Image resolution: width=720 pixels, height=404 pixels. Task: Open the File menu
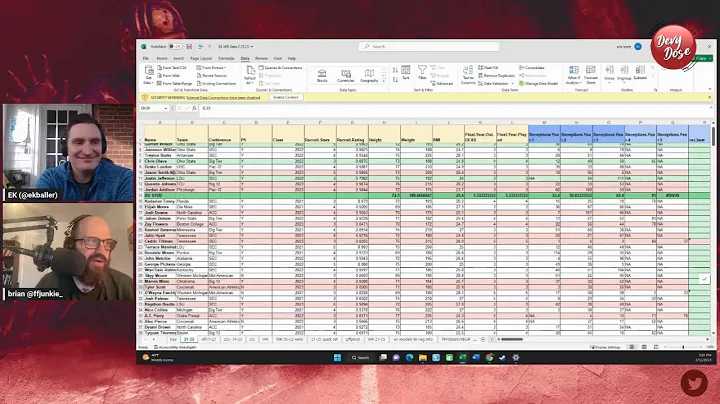pos(146,58)
